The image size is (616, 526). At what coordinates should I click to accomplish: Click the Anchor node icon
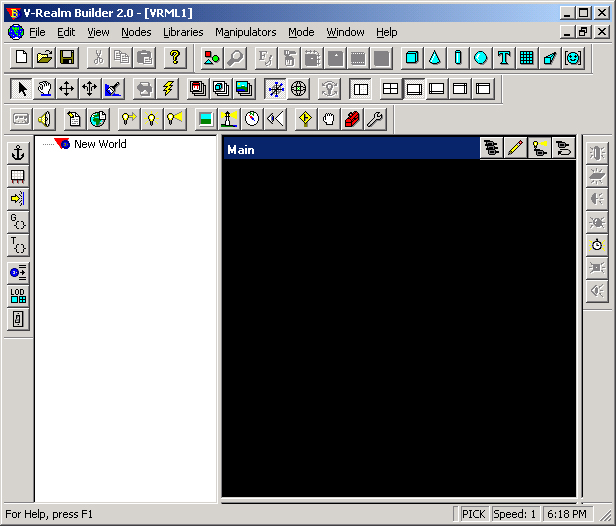point(18,152)
